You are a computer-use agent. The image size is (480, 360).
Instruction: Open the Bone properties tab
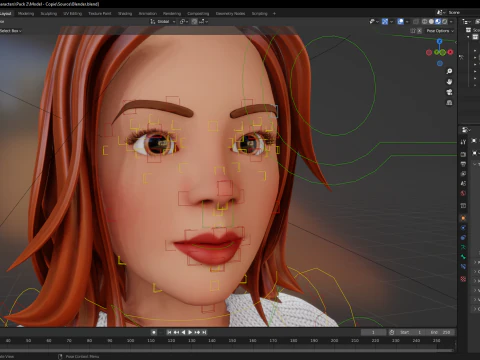click(x=463, y=257)
